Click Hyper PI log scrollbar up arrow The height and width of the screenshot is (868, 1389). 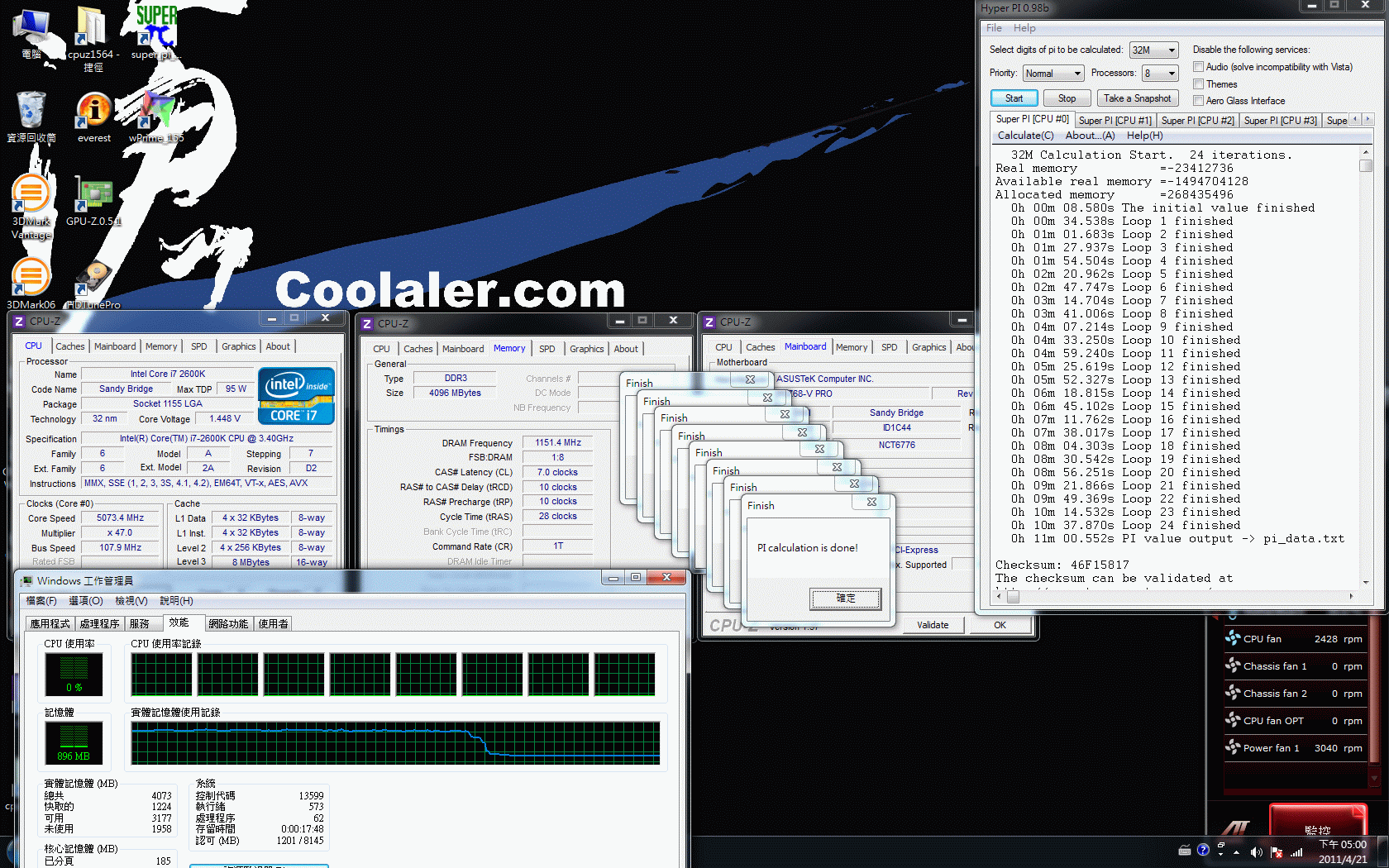(1366, 153)
